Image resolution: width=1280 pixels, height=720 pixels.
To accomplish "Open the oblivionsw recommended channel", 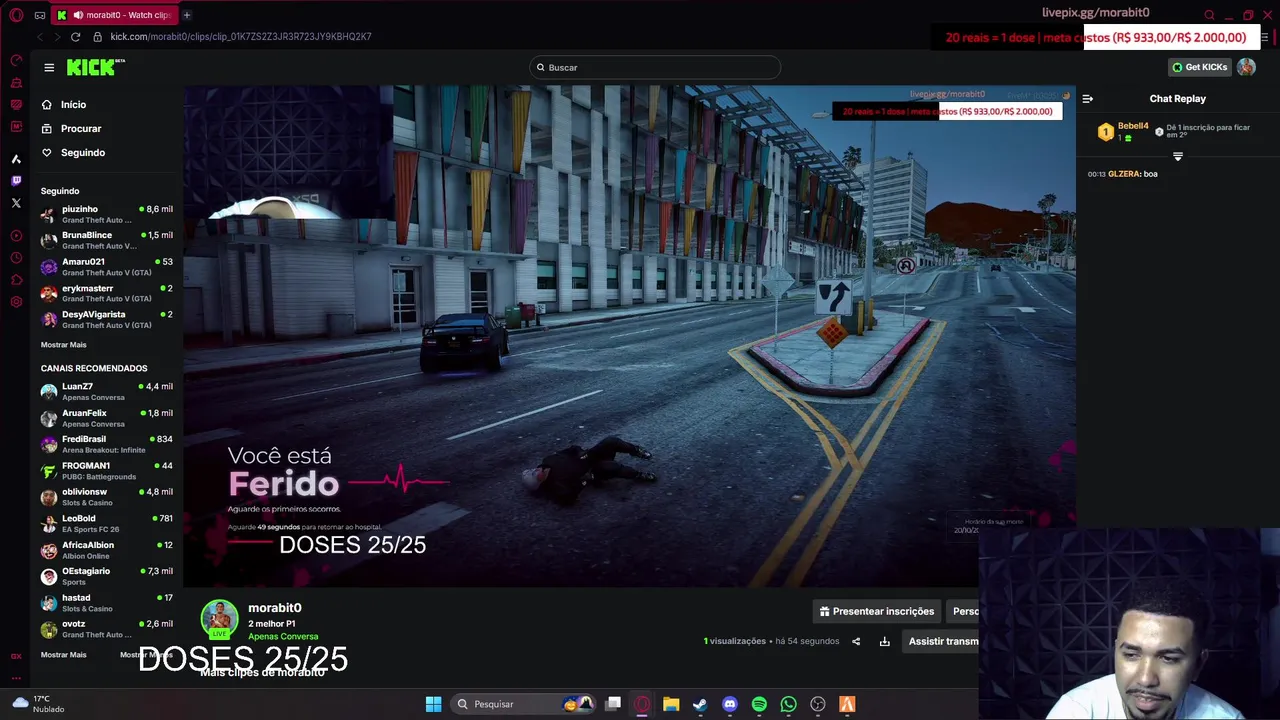I will point(106,497).
